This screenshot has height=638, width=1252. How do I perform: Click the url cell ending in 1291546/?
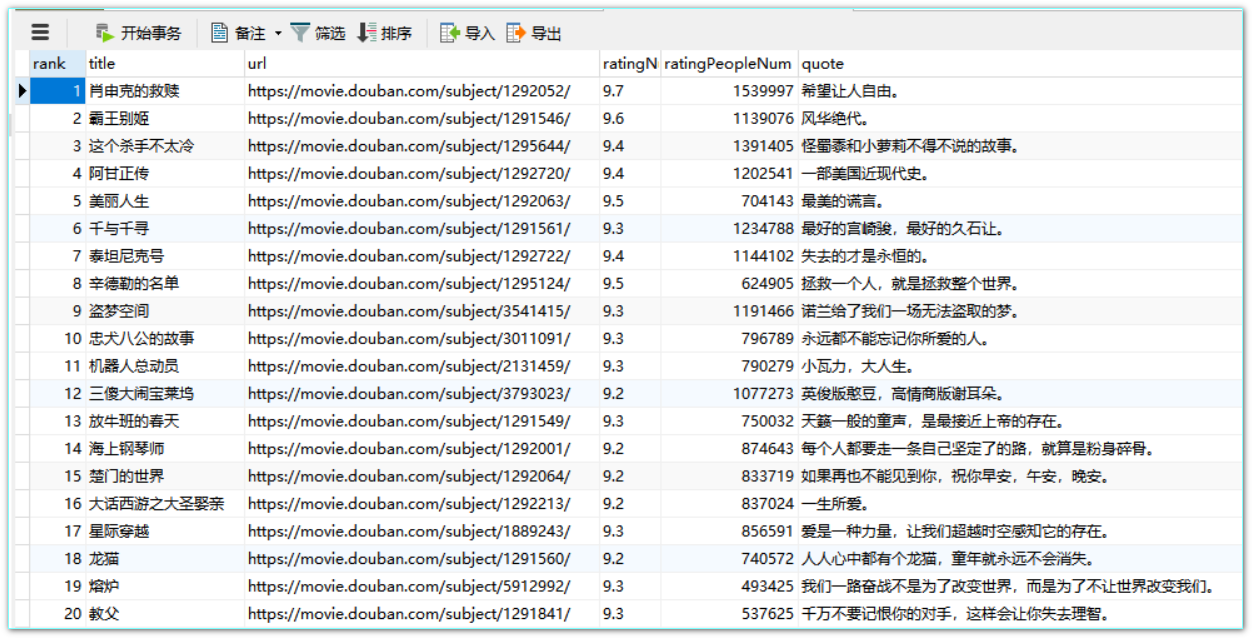[422, 119]
